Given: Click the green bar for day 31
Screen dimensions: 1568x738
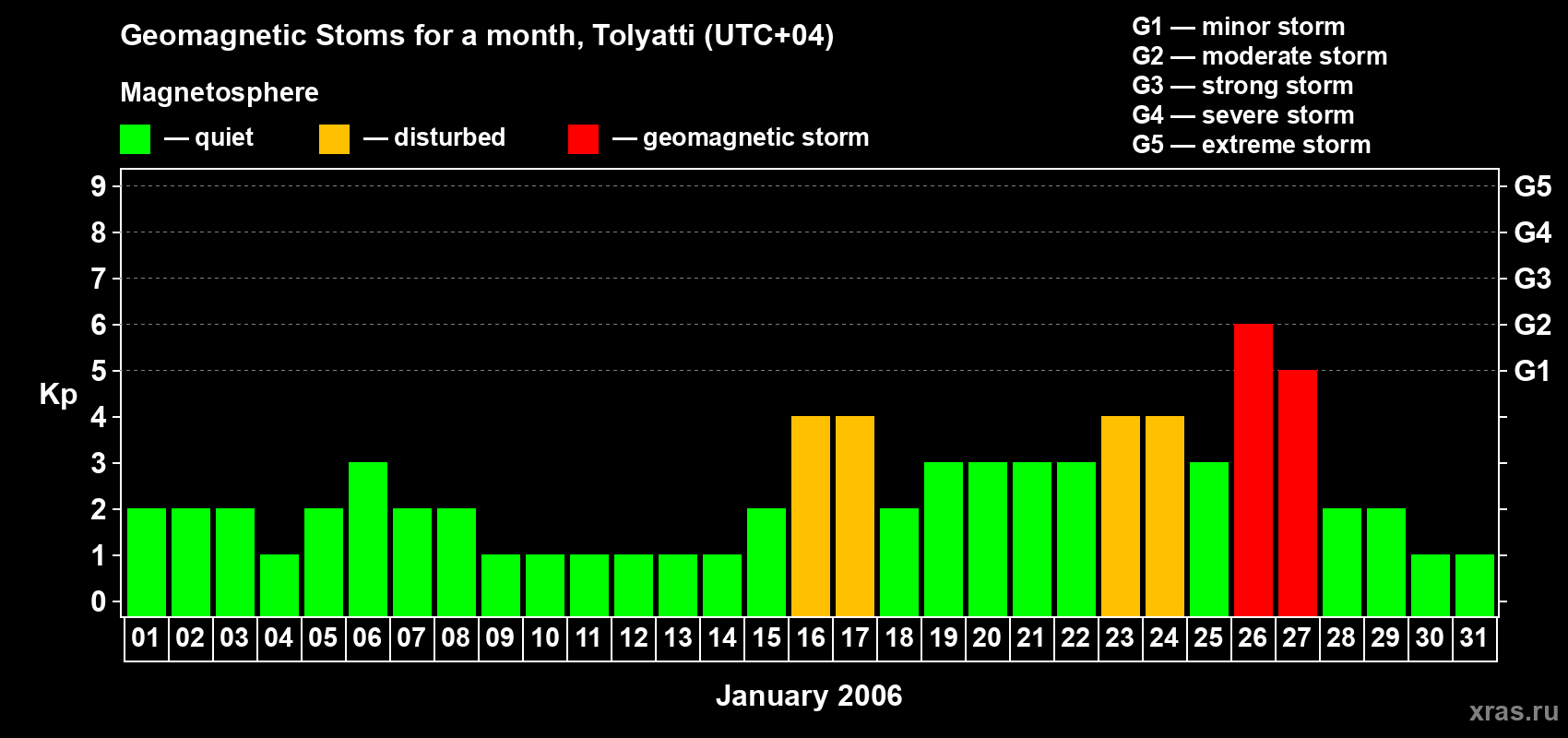Looking at the screenshot, I should [x=1475, y=586].
